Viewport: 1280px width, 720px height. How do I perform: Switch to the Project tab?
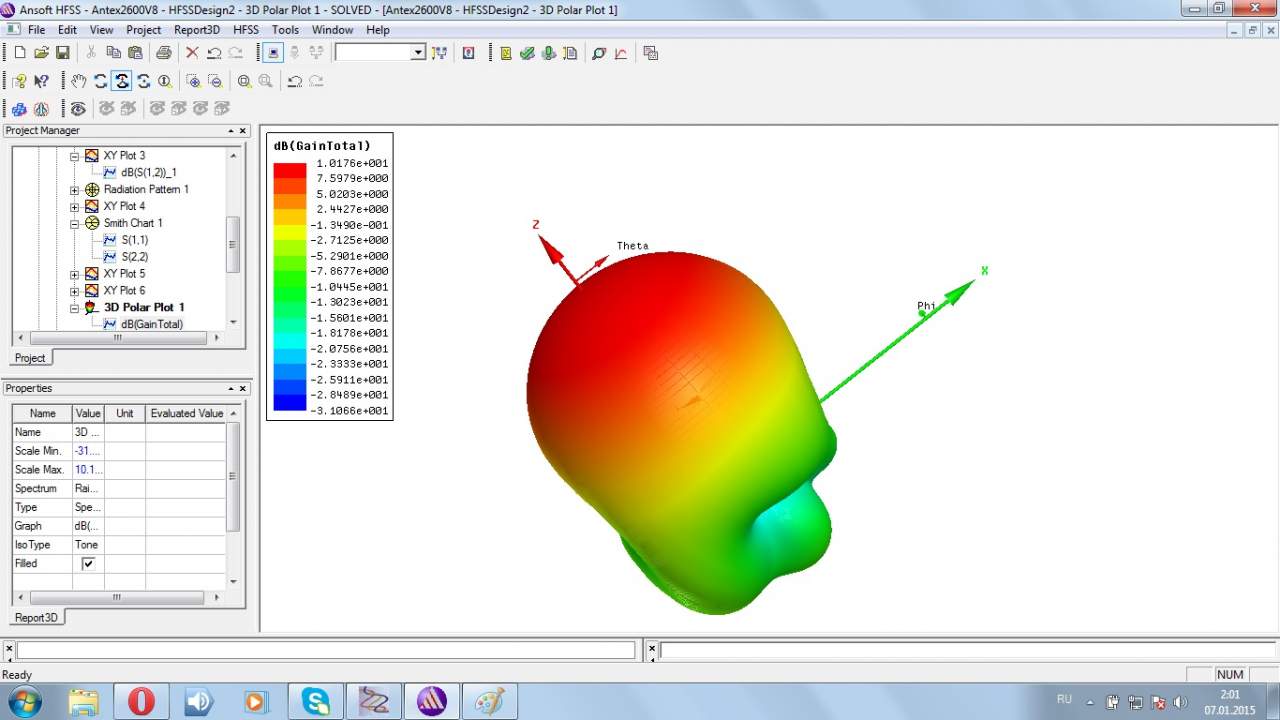pos(29,358)
